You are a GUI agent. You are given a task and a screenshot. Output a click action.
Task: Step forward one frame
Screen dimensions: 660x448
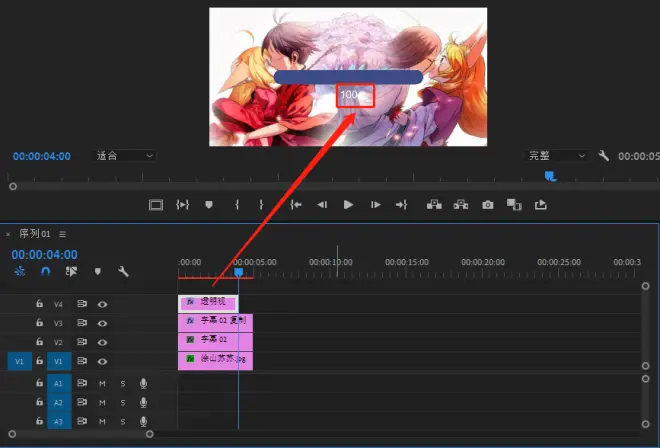tap(375, 205)
